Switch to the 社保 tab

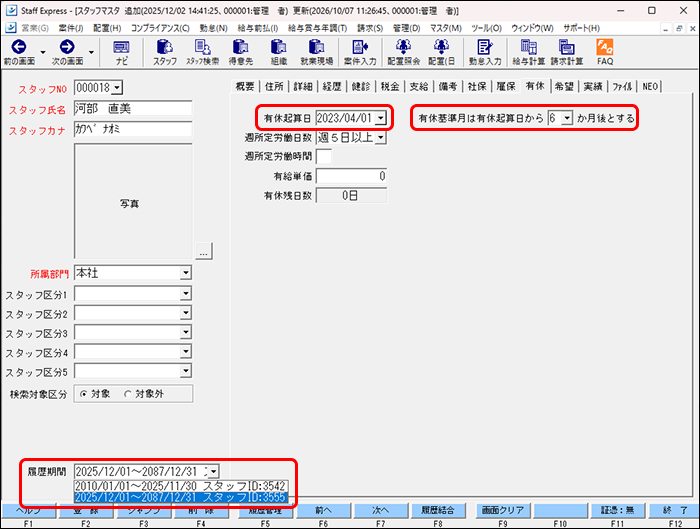click(x=477, y=86)
